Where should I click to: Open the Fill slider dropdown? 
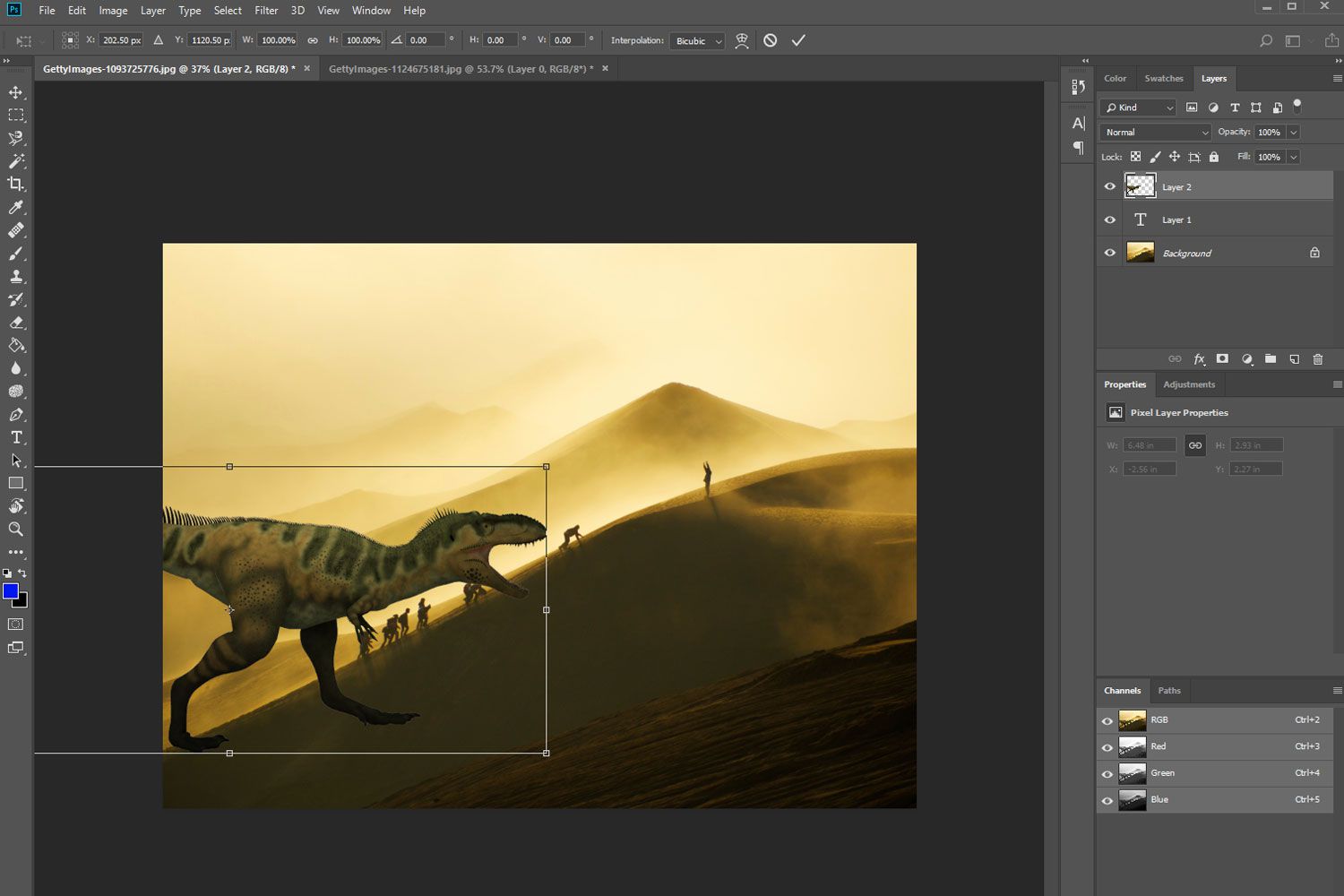pyautogui.click(x=1293, y=157)
